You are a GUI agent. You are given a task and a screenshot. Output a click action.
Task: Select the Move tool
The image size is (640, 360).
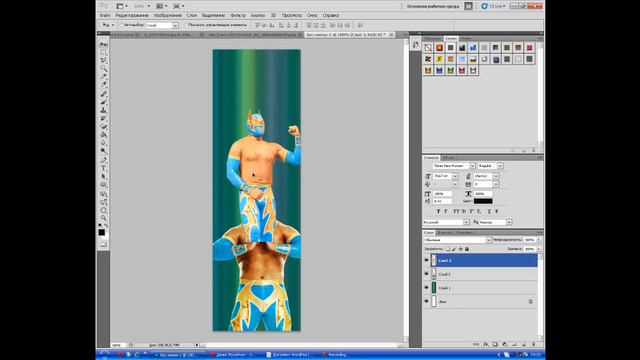coord(104,44)
